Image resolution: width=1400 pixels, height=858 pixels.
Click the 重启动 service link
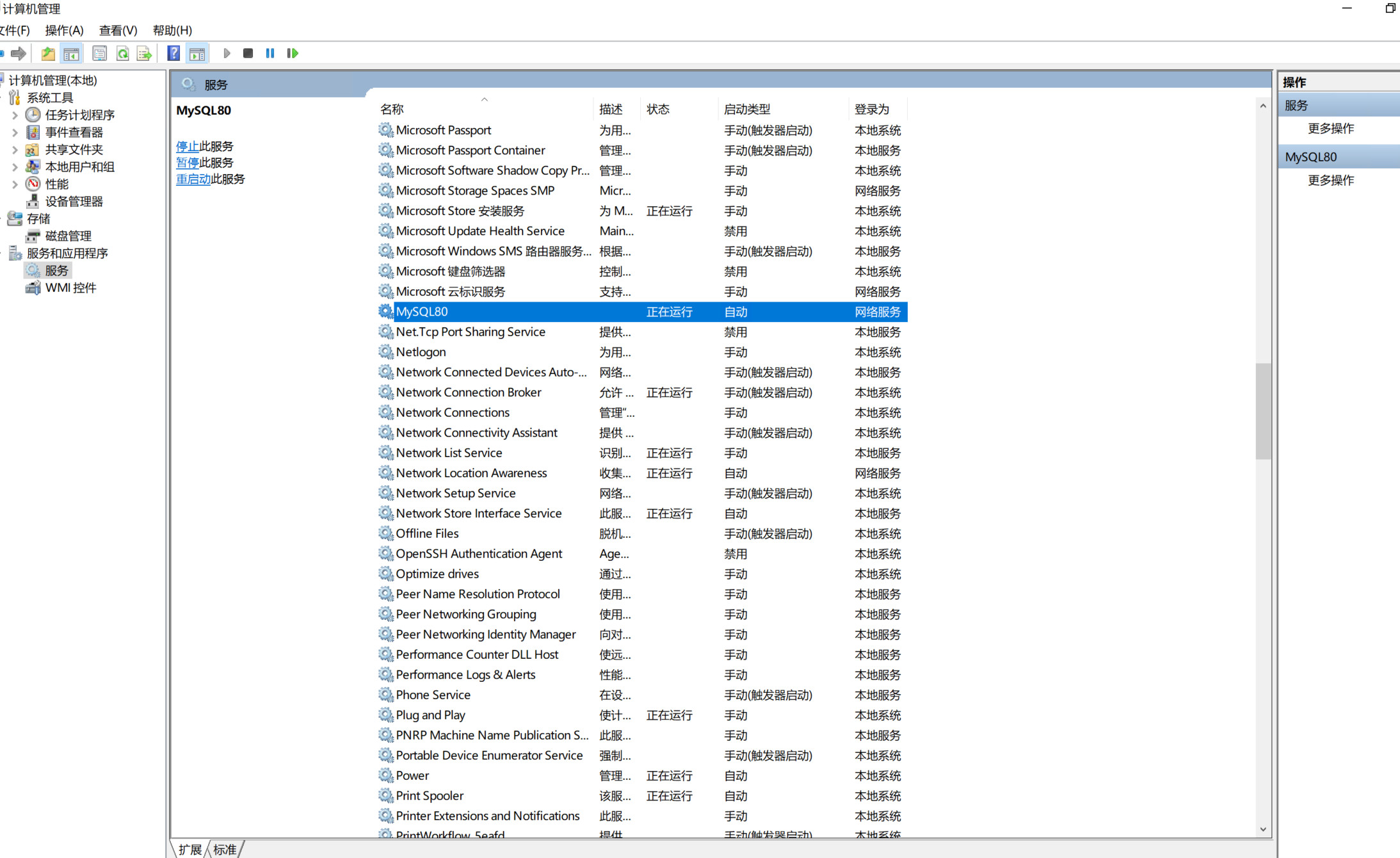(x=193, y=179)
